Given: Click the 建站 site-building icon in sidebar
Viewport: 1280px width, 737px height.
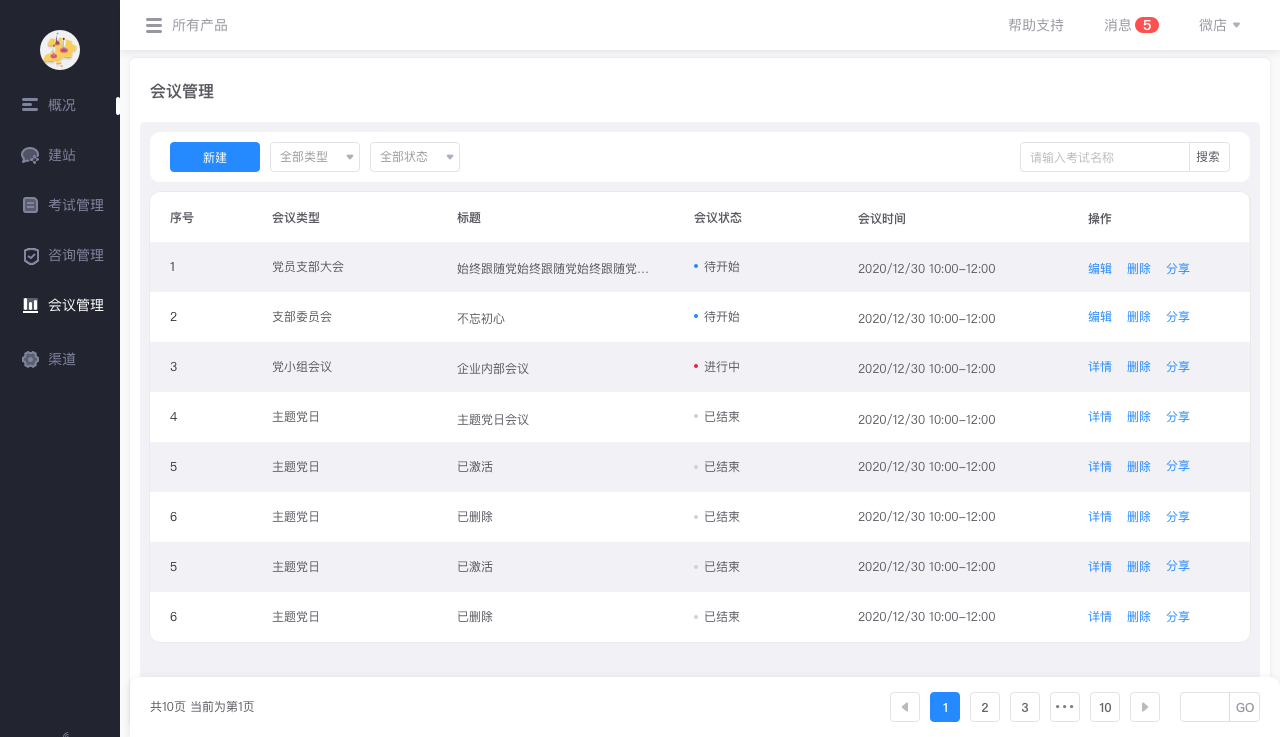Looking at the screenshot, I should (30, 155).
